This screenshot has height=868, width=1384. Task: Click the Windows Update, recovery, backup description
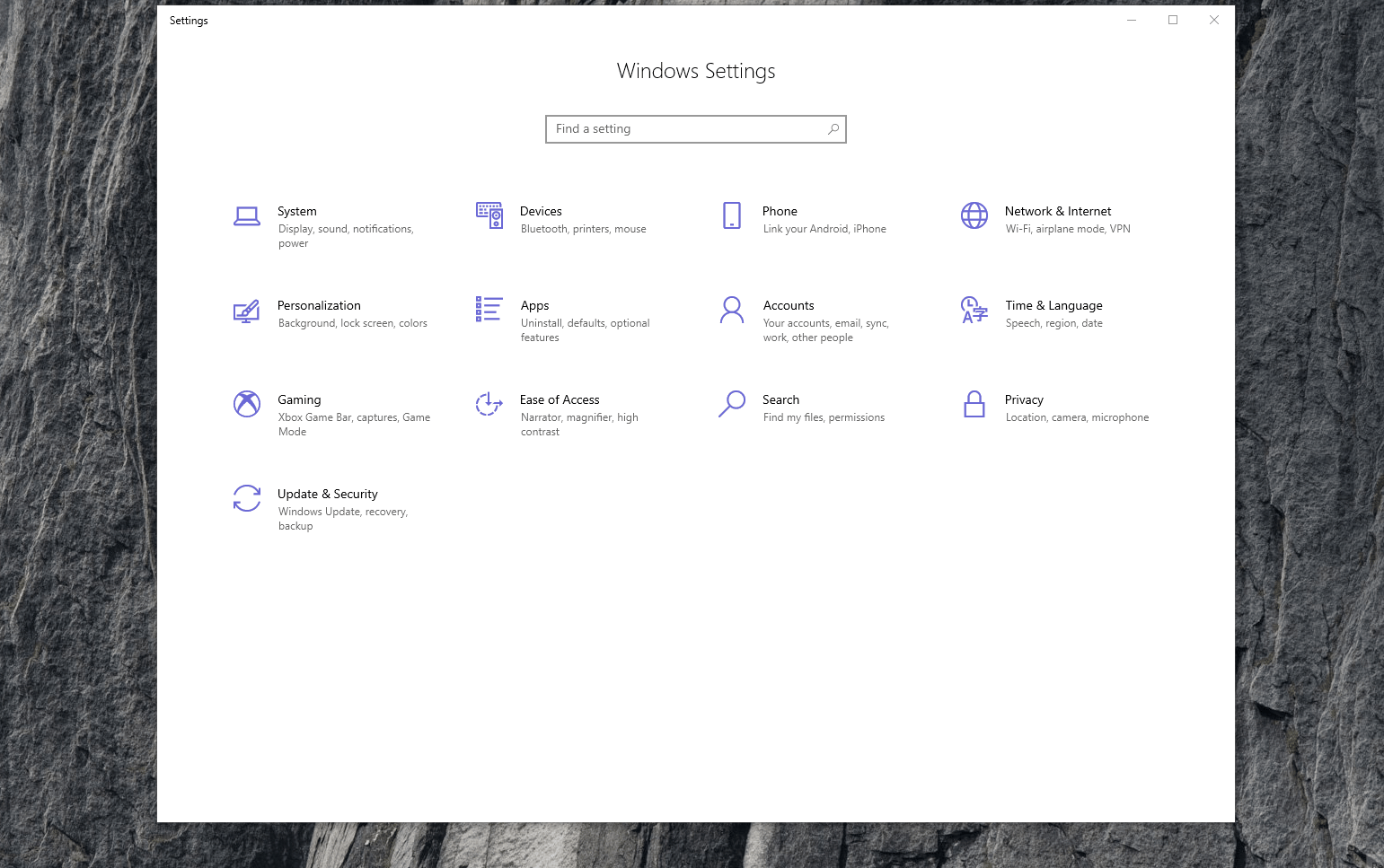[x=343, y=518]
